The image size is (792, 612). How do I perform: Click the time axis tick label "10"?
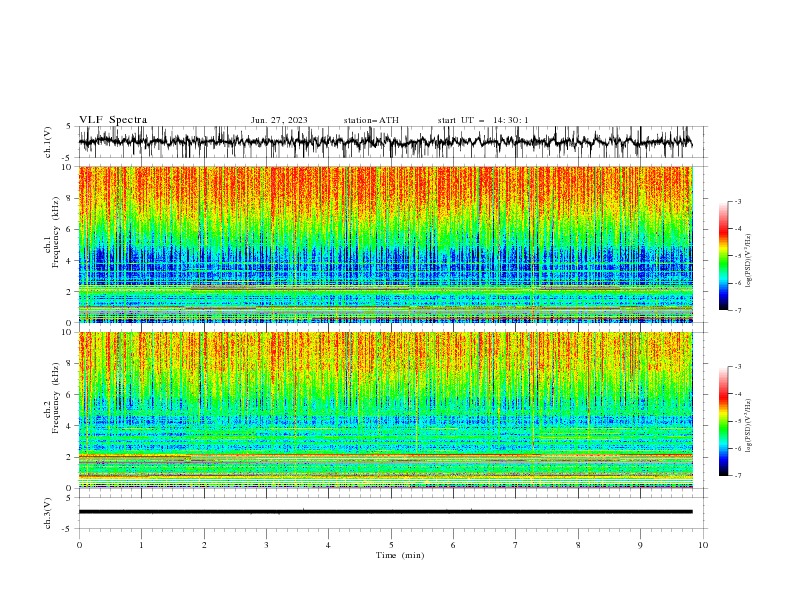703,545
